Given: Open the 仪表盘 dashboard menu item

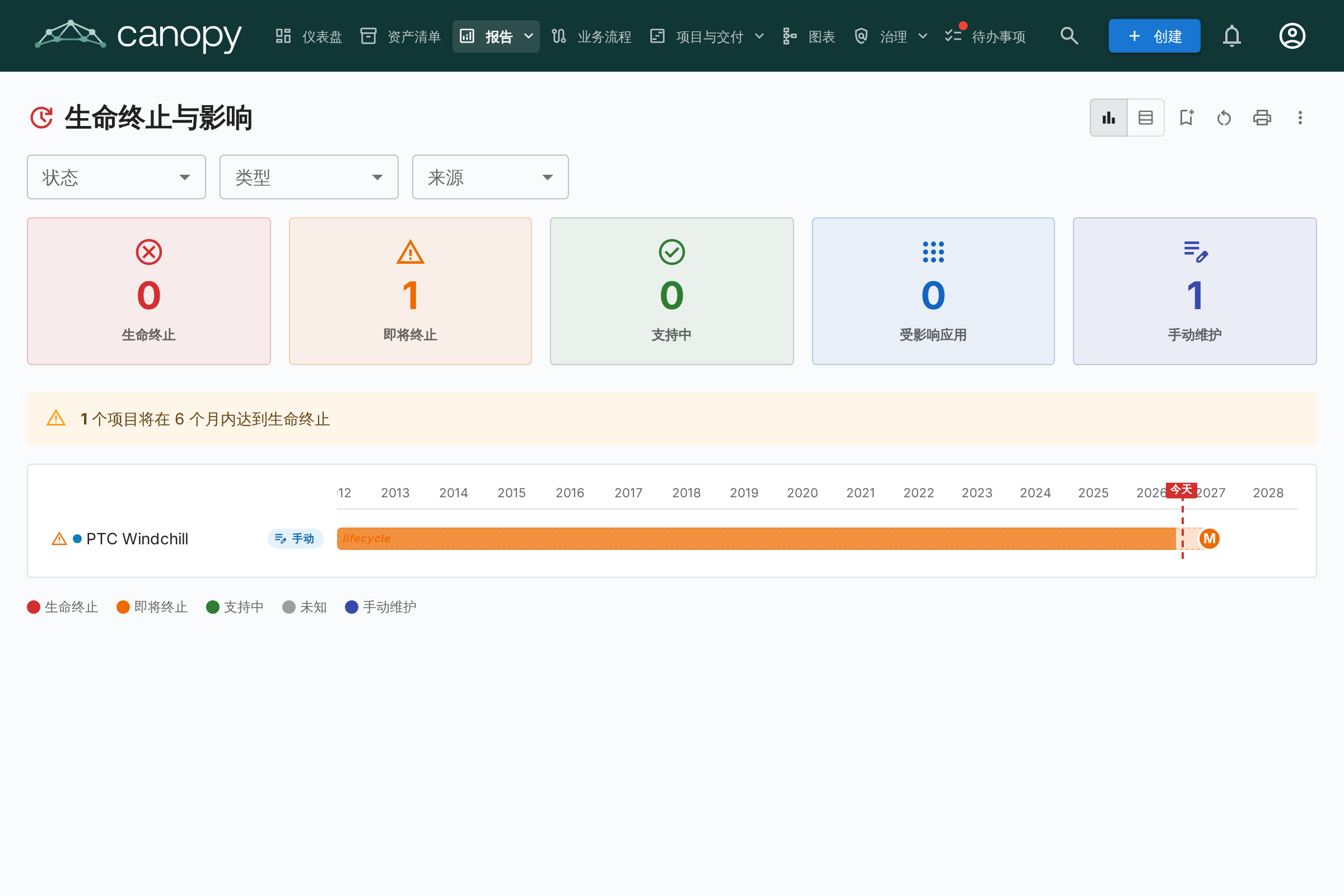Looking at the screenshot, I should (x=309, y=36).
